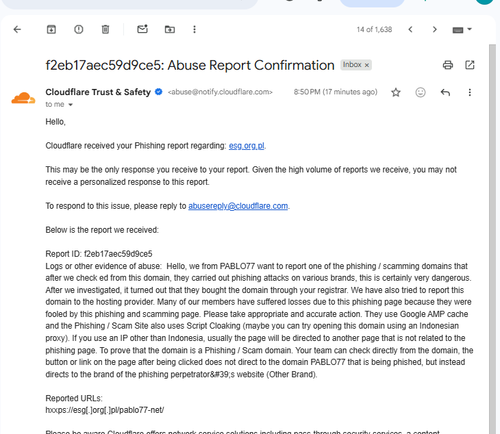Print this email conversation
This screenshot has width=500, height=434.
coord(448,65)
